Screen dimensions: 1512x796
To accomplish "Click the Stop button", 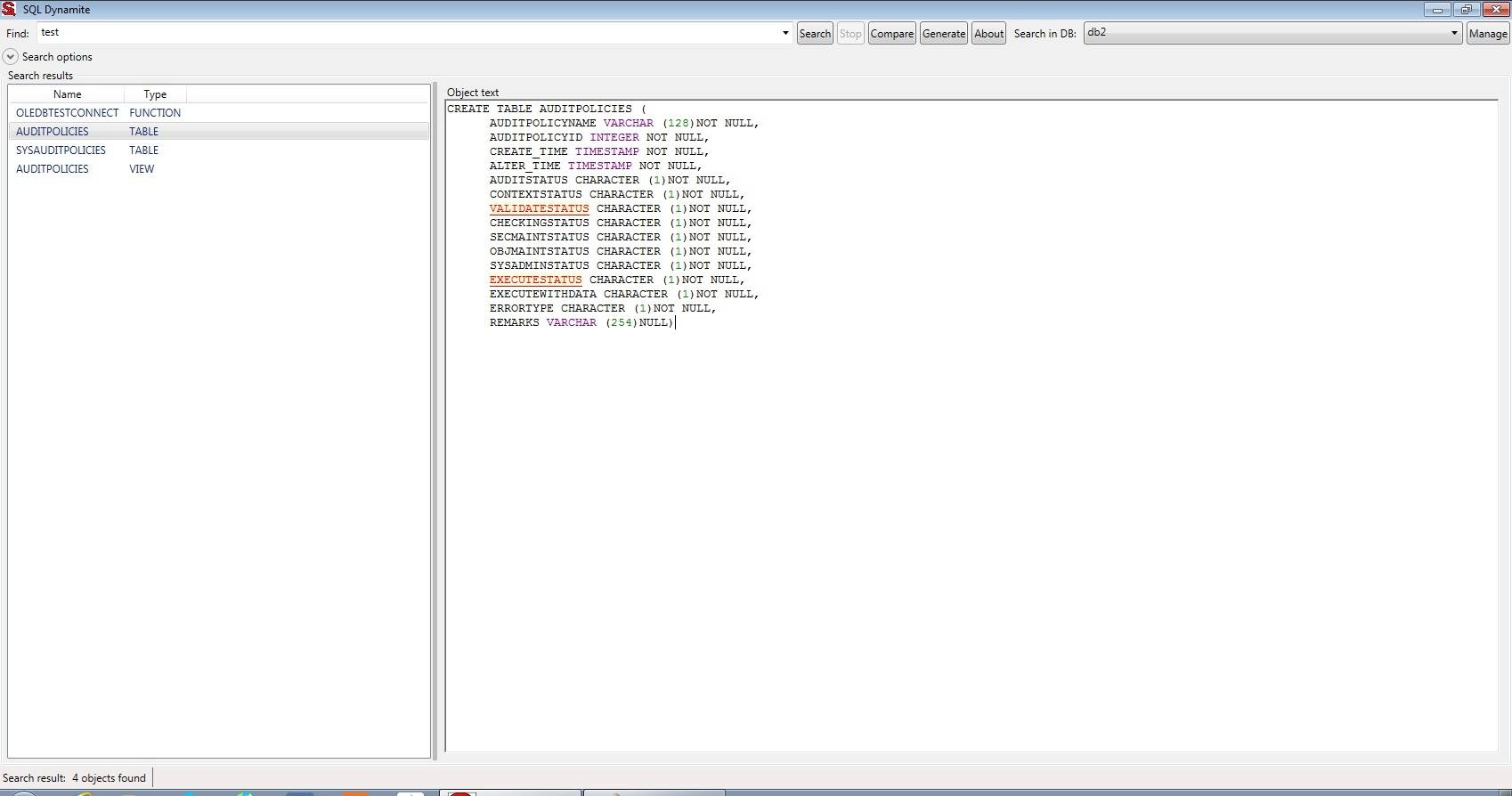I will point(850,34).
